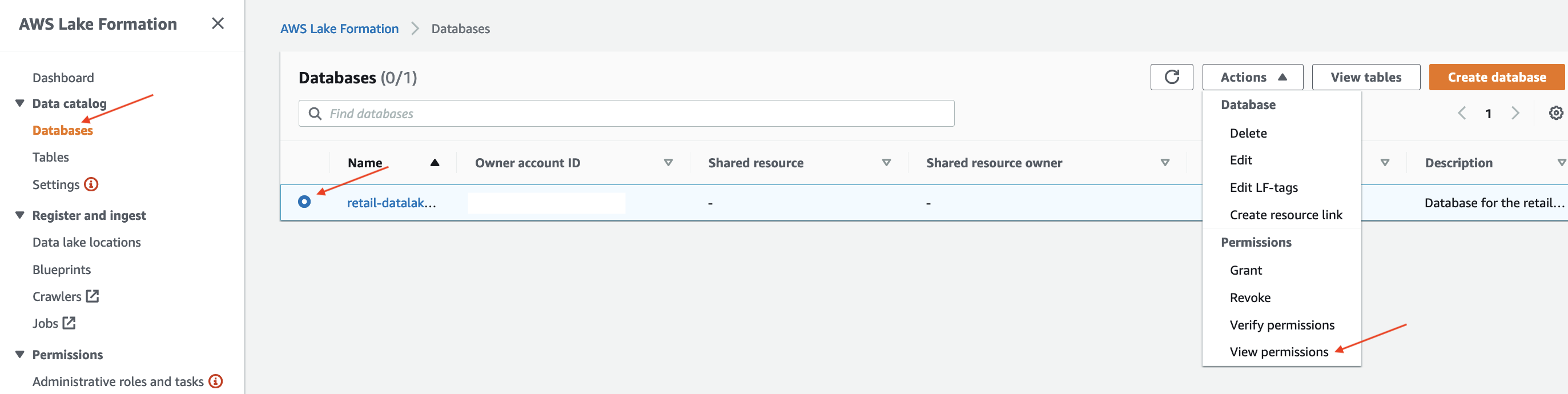Collapse the Permissions sidebar section
The image size is (1568, 394).
(x=20, y=355)
